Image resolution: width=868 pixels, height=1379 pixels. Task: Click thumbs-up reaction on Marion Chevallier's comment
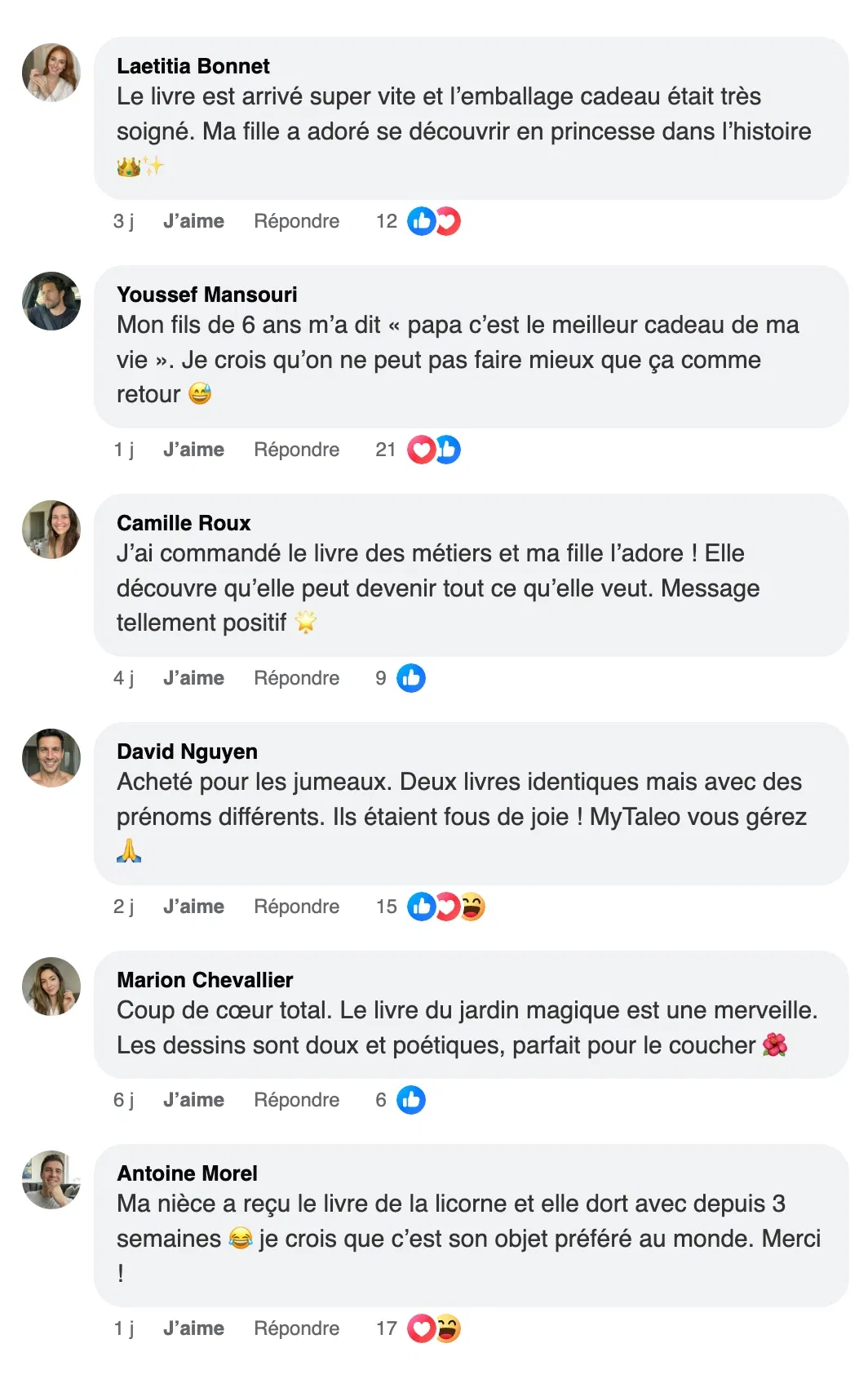411,1100
